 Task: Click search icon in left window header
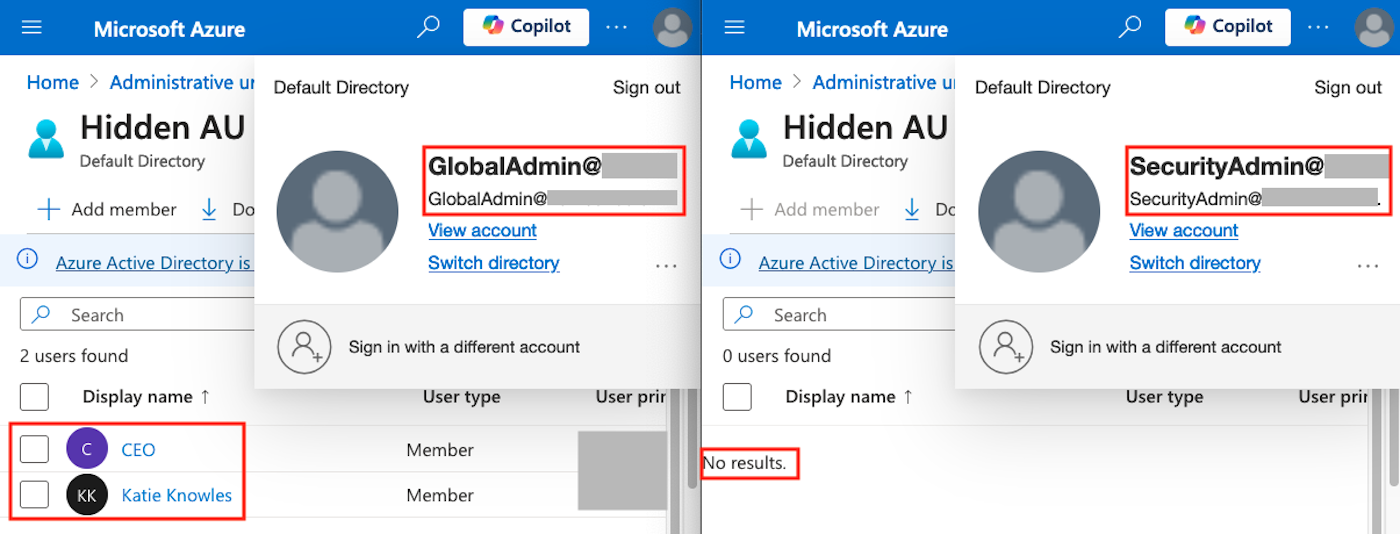click(428, 27)
